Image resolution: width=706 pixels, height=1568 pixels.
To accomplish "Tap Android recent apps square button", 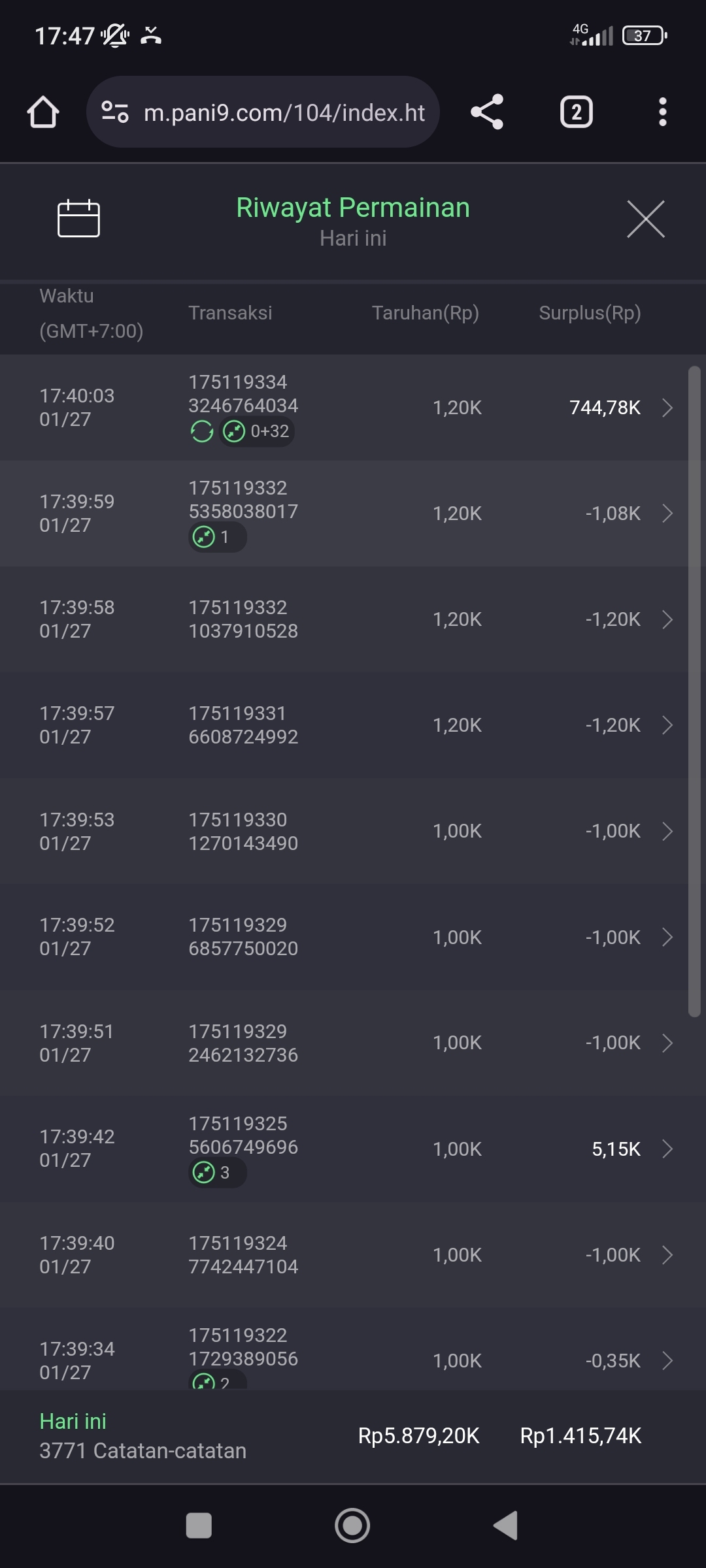I will coord(199,1526).
